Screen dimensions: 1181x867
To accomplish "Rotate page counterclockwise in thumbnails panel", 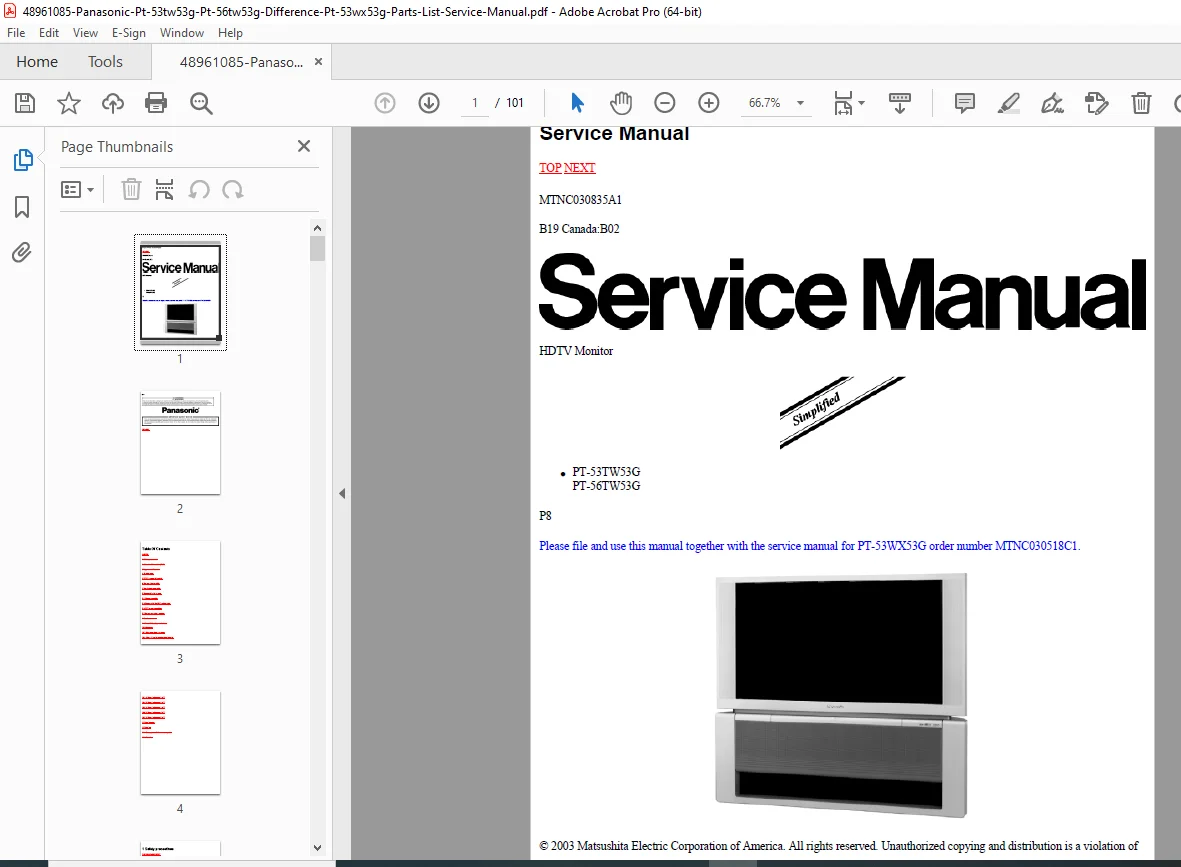I will tap(199, 190).
